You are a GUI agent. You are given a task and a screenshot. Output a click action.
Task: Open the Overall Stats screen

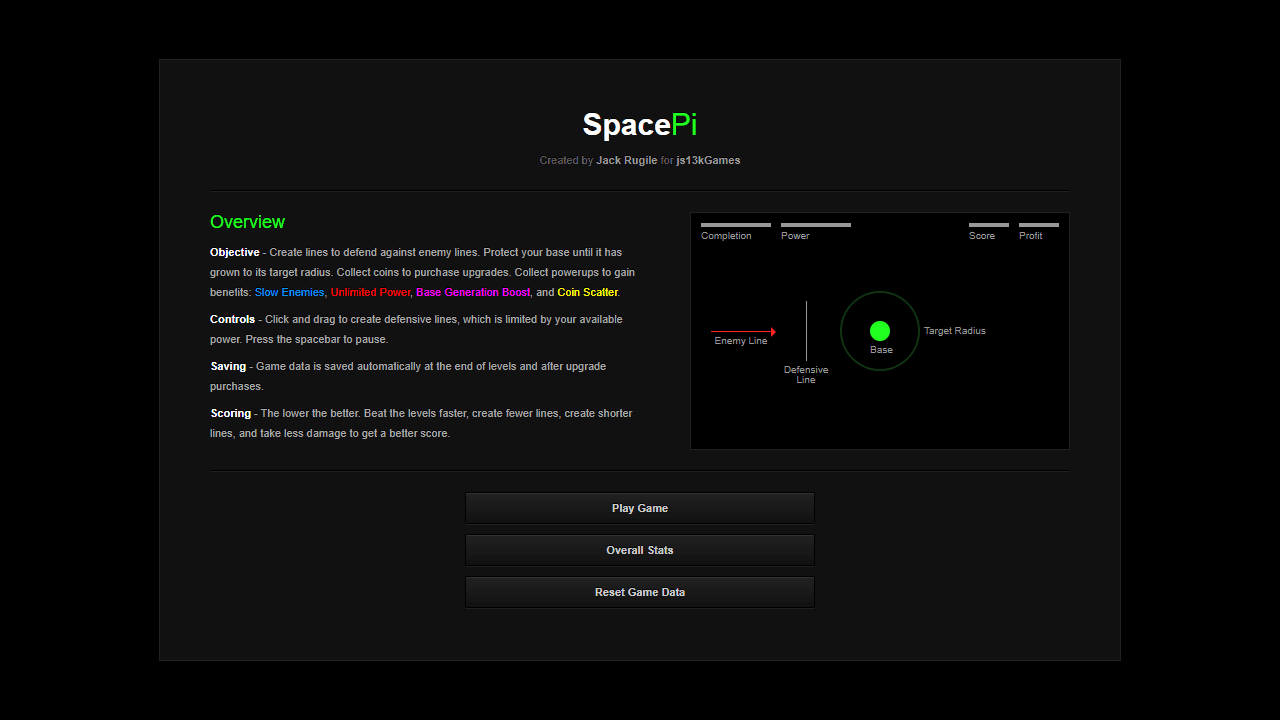(640, 550)
